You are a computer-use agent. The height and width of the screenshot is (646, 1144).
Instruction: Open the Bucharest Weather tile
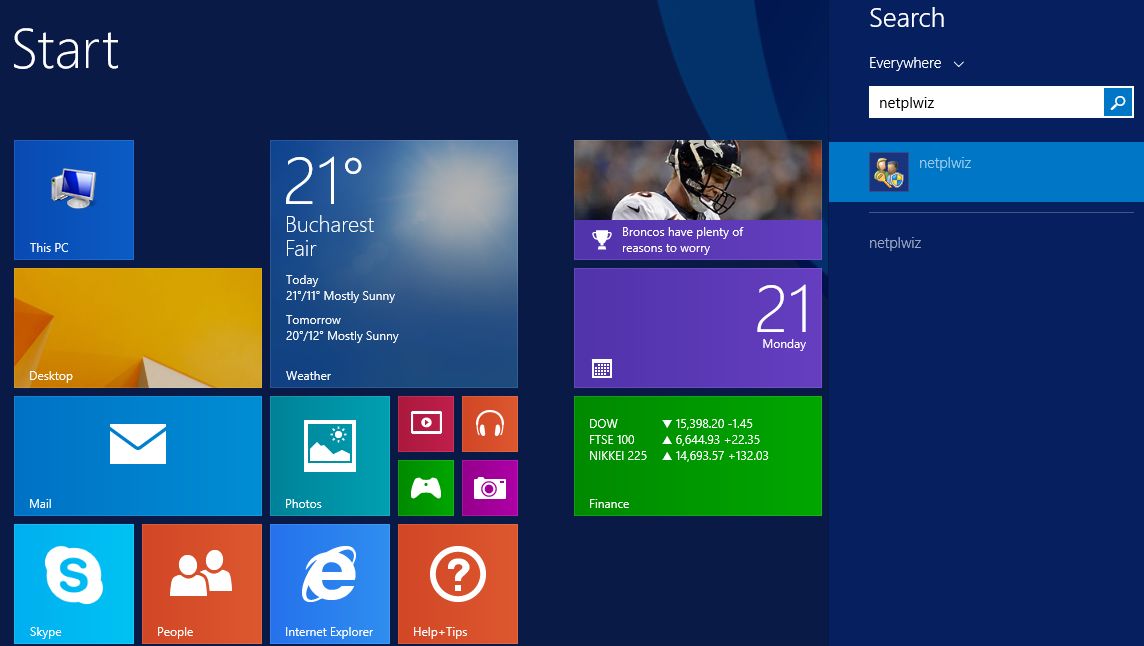[394, 264]
